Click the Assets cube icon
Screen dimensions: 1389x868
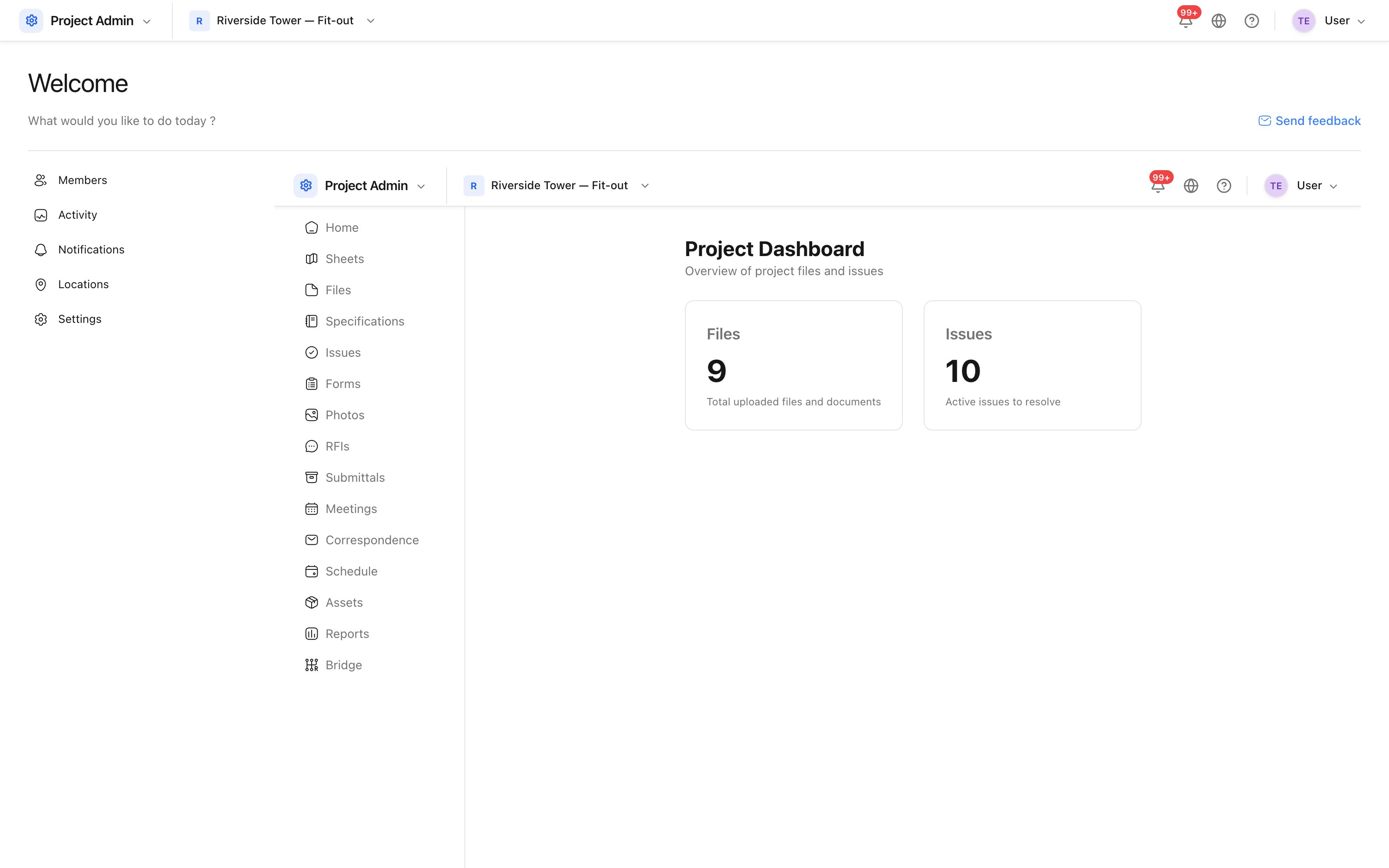click(312, 602)
